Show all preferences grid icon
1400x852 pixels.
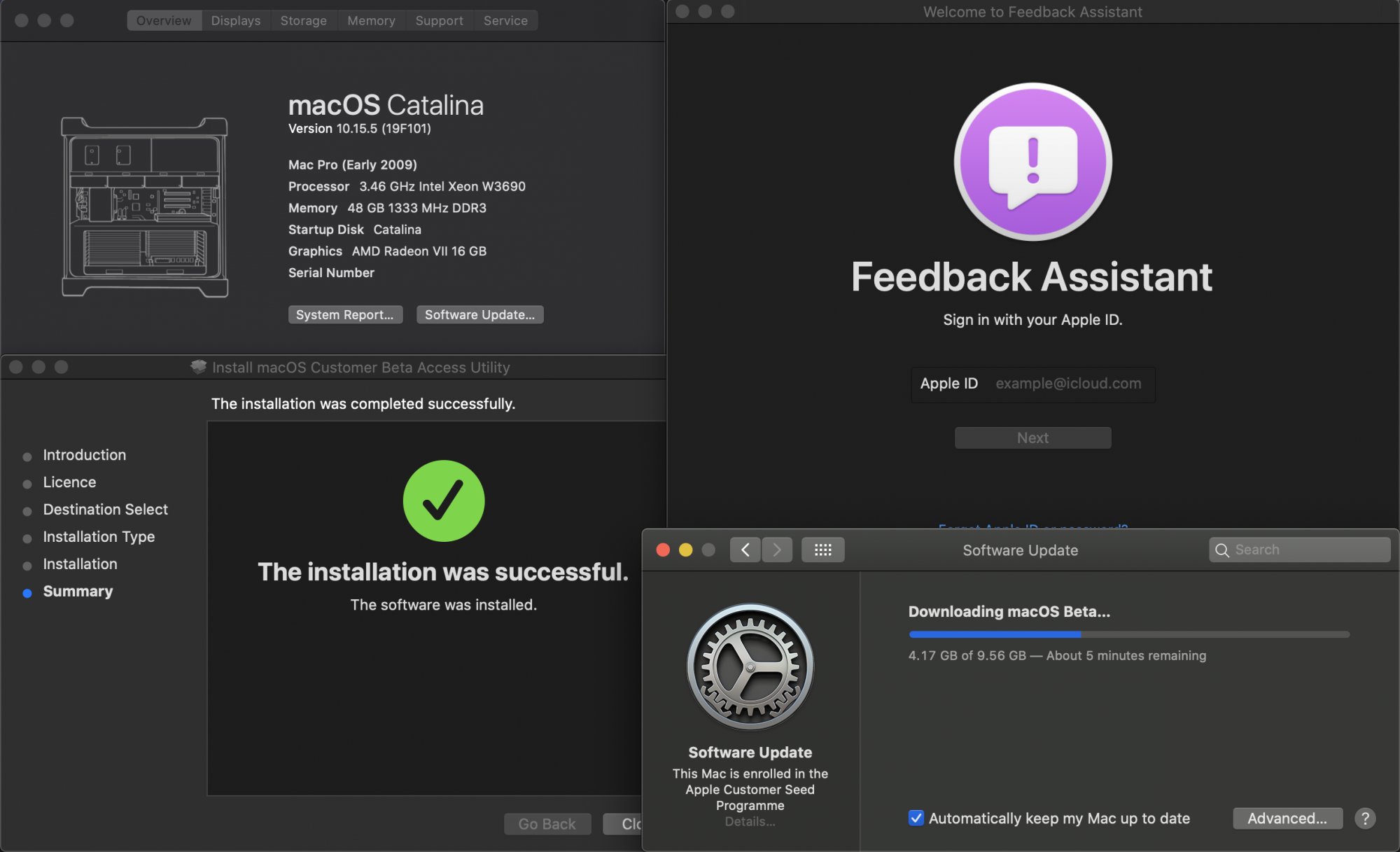click(x=823, y=550)
